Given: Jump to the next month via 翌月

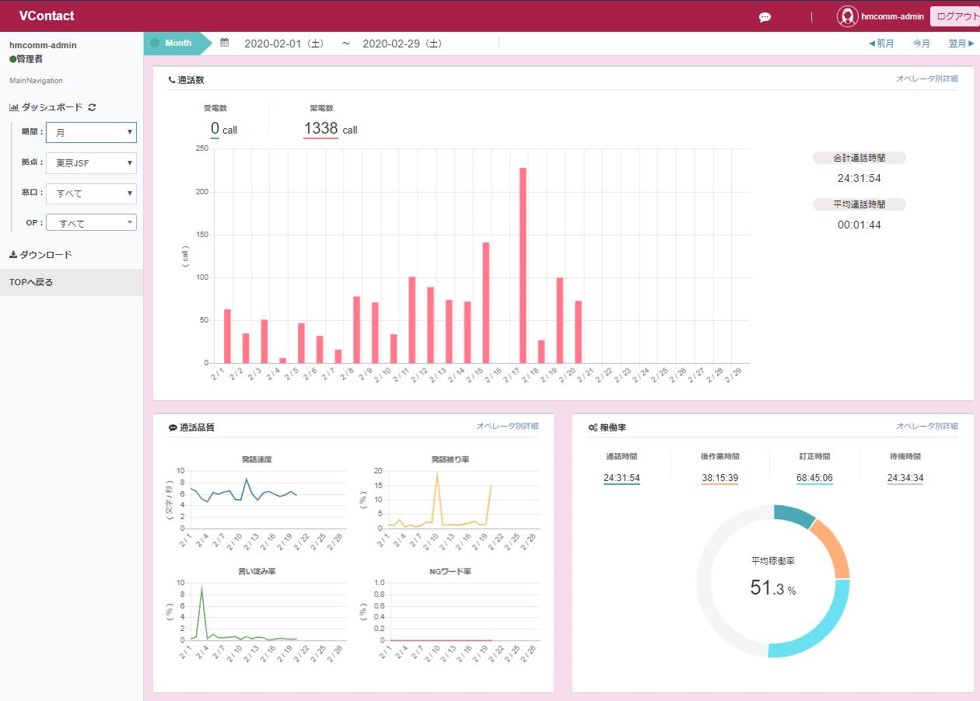Looking at the screenshot, I should pos(961,44).
